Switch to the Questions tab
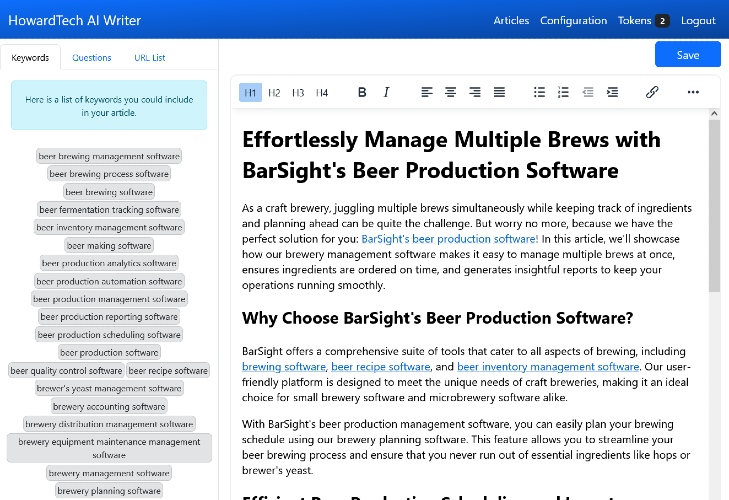729x500 pixels. click(x=92, y=58)
